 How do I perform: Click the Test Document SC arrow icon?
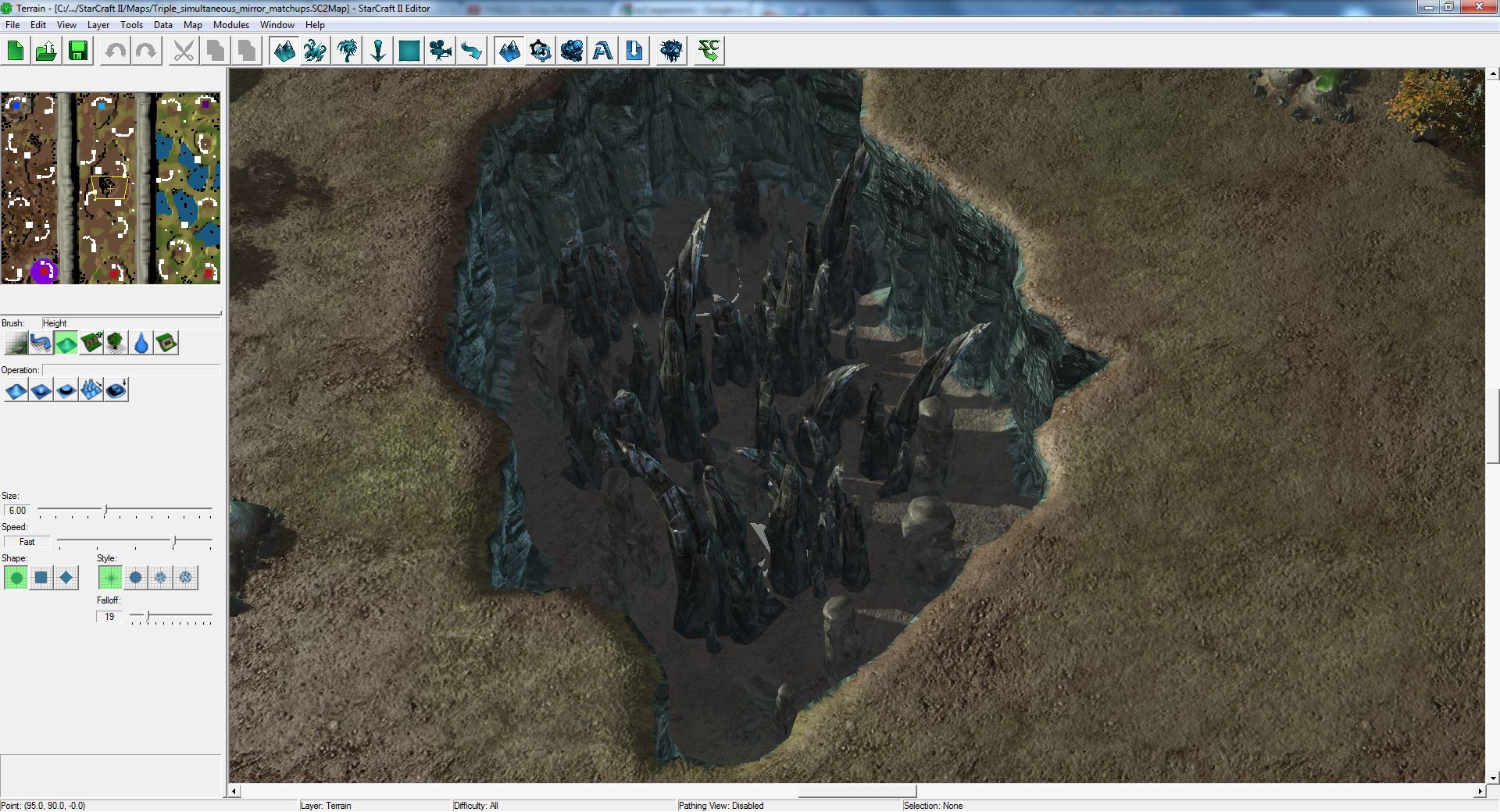[x=709, y=52]
